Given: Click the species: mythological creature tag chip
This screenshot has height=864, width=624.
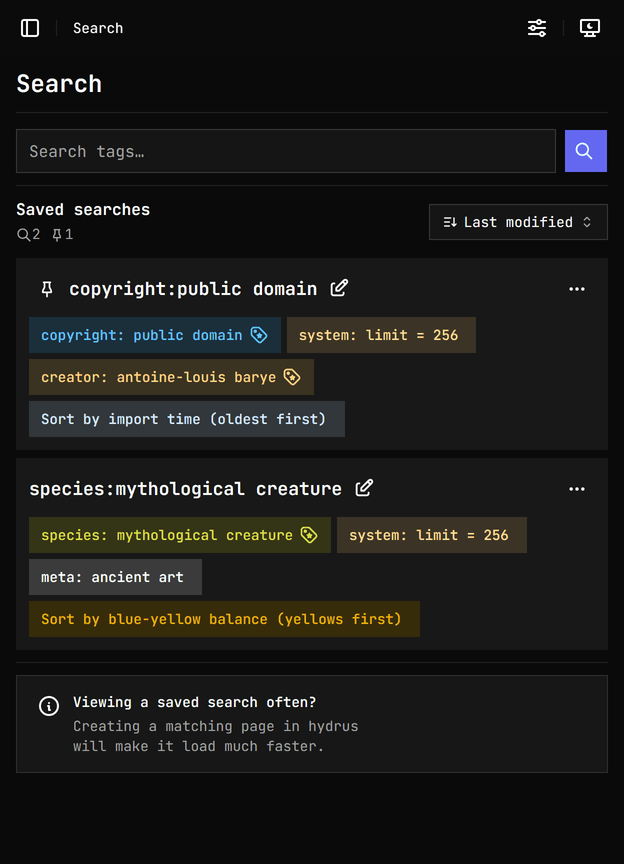Looking at the screenshot, I should pos(180,535).
